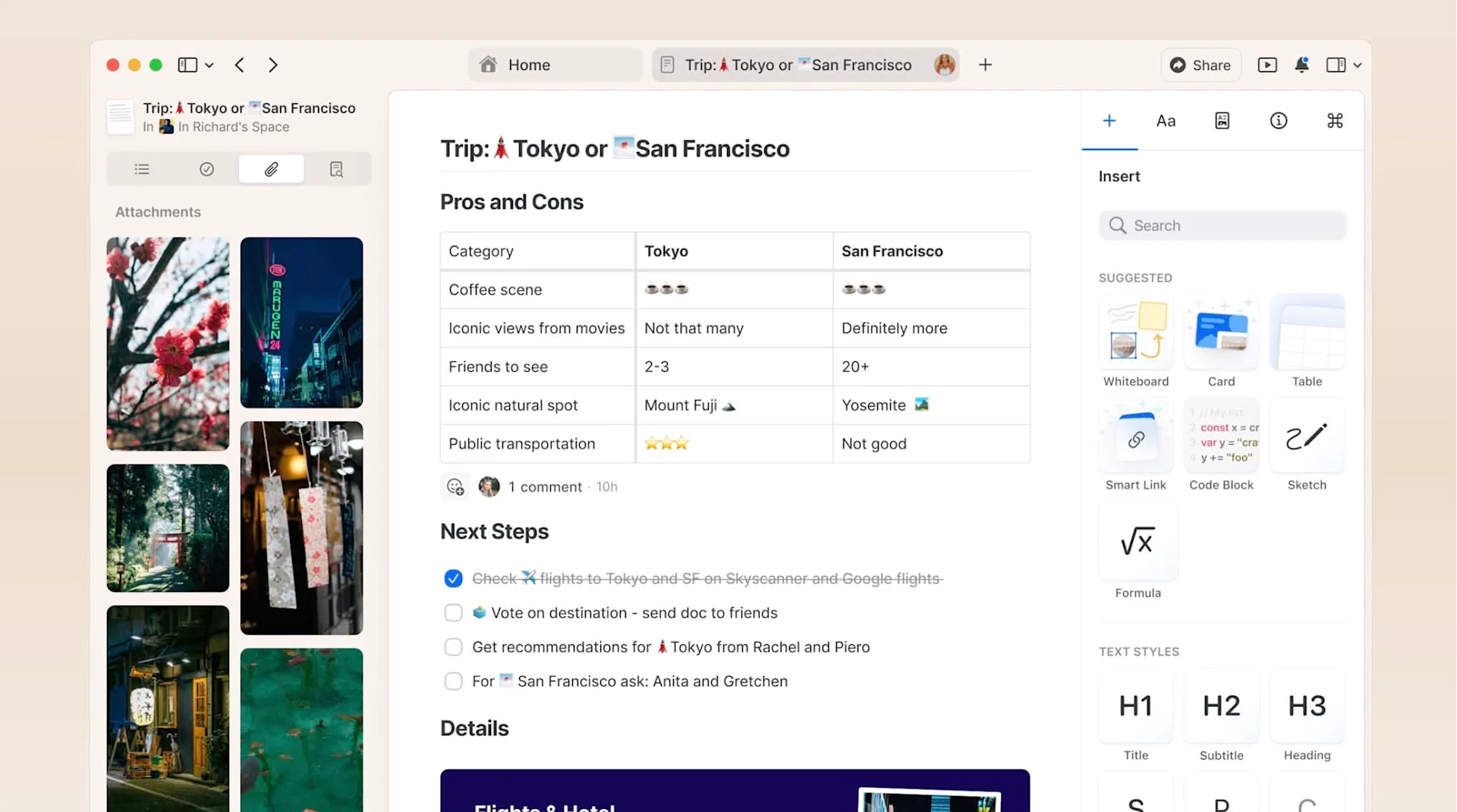
Task: Open the red plum blossom attachment
Action: [168, 344]
